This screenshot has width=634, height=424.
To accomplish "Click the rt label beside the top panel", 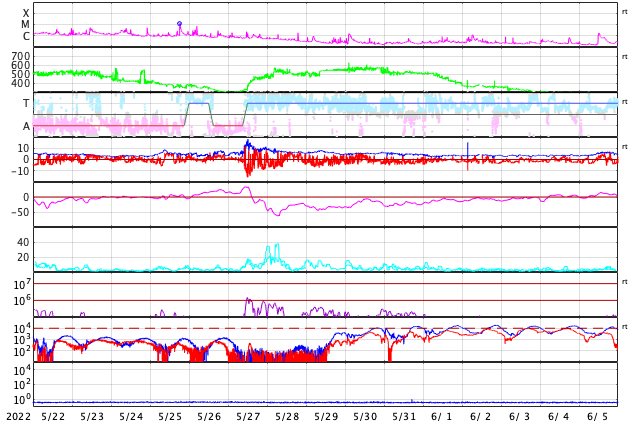I will (x=625, y=10).
